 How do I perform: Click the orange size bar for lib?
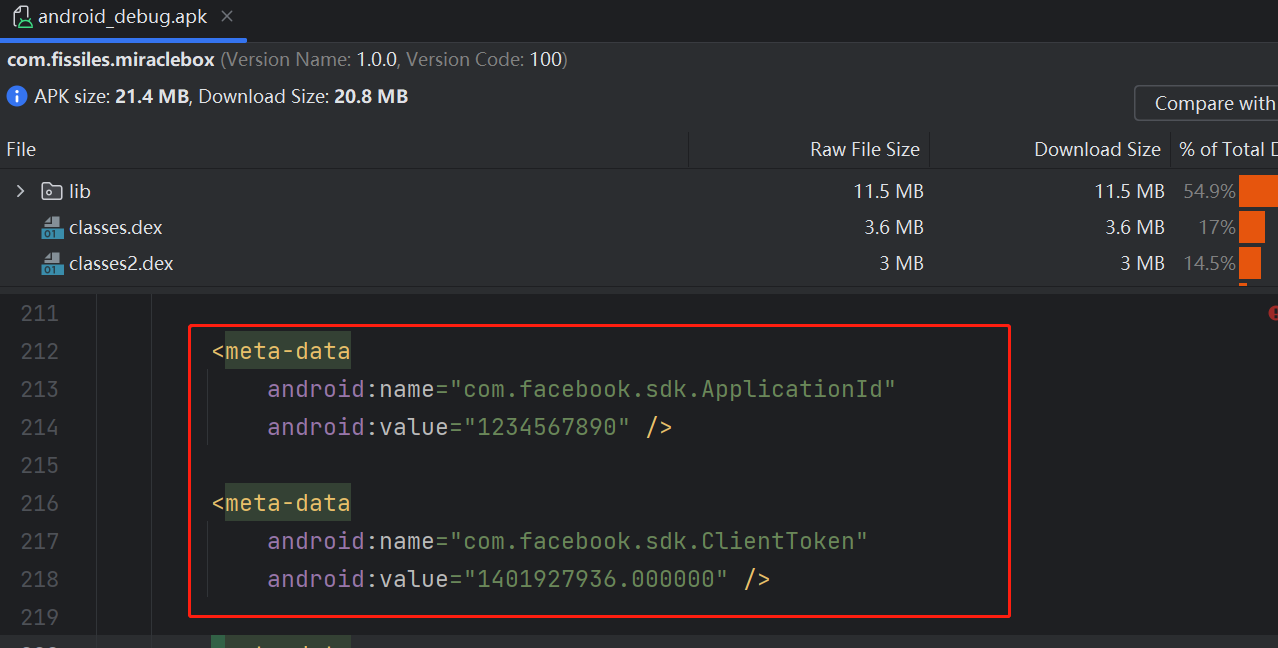[1258, 191]
